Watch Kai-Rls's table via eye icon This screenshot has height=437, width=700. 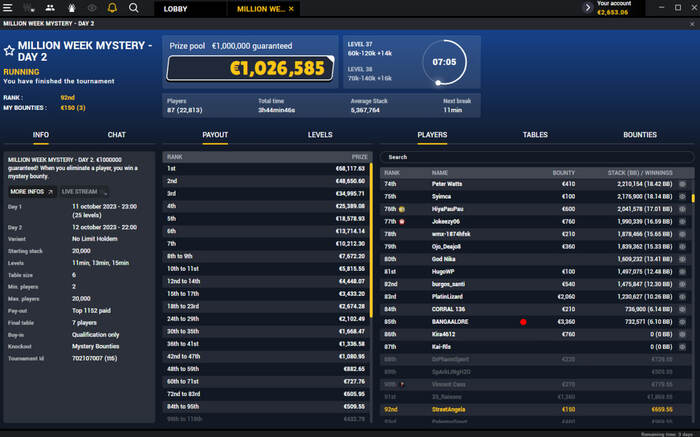pyautogui.click(x=682, y=346)
